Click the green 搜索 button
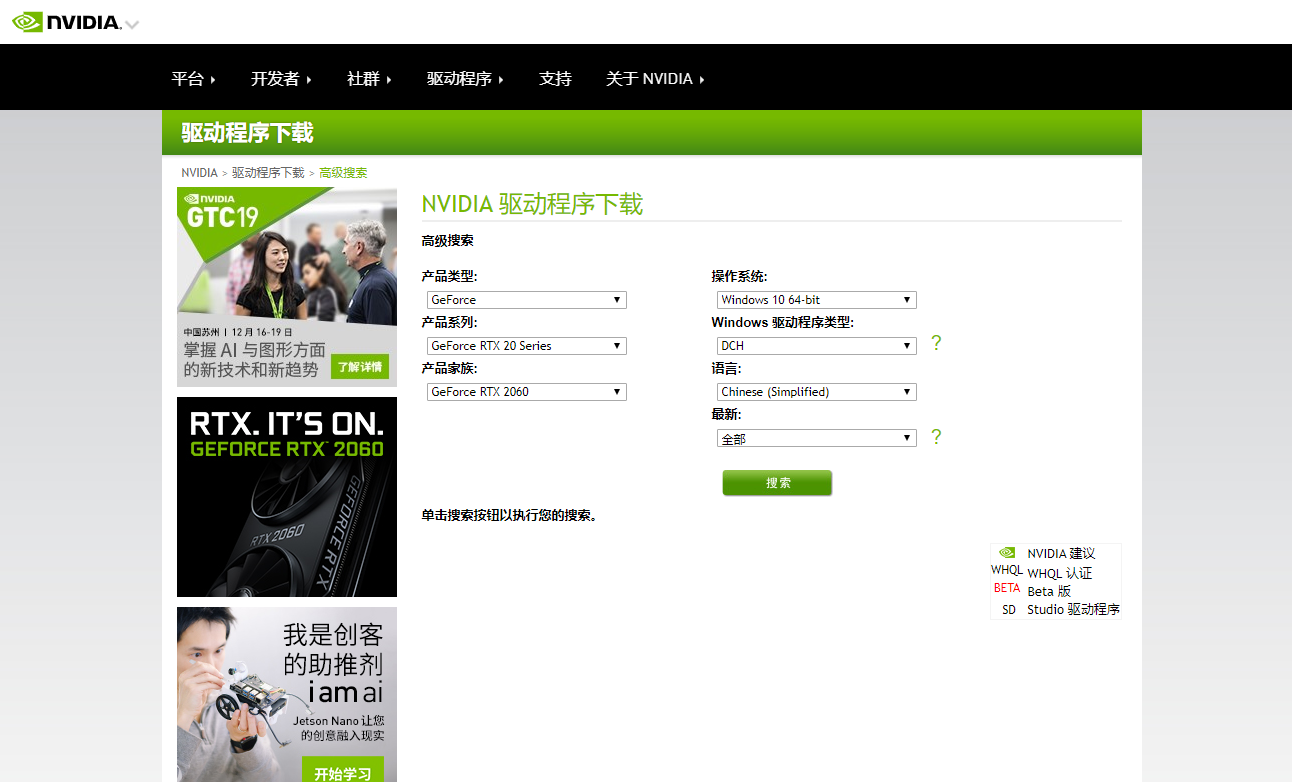The width and height of the screenshot is (1292, 782). [777, 483]
